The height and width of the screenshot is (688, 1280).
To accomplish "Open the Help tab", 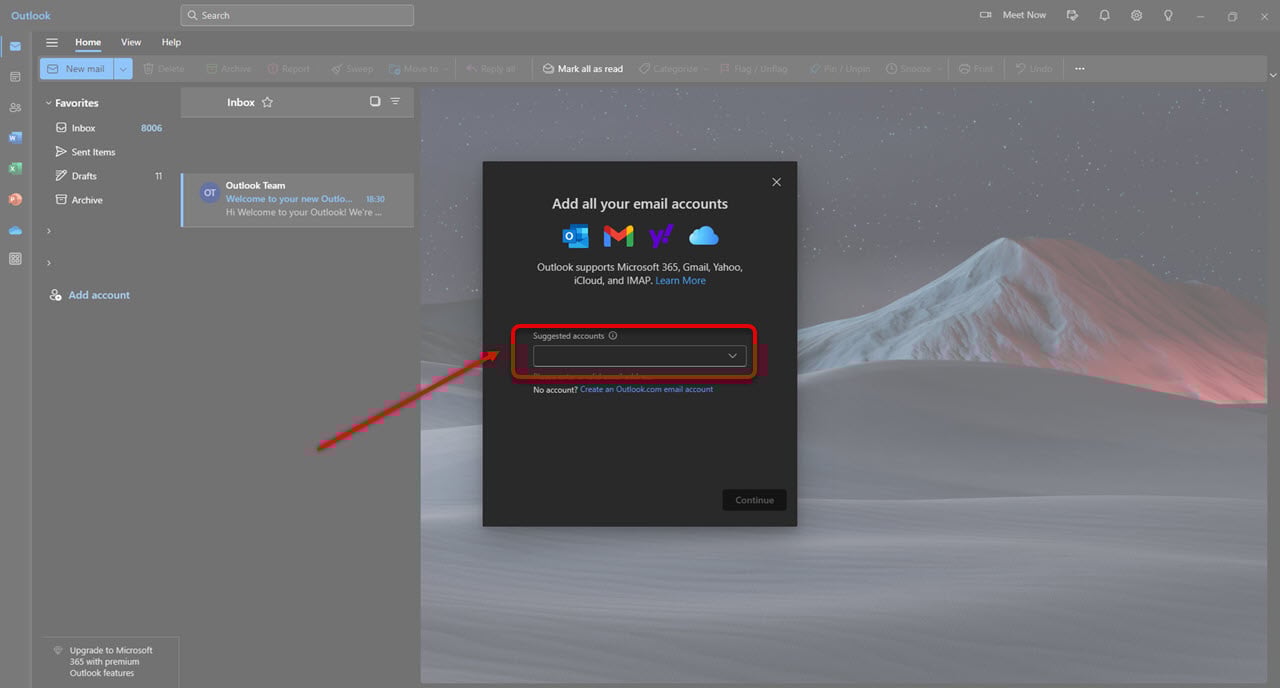I will coord(171,43).
